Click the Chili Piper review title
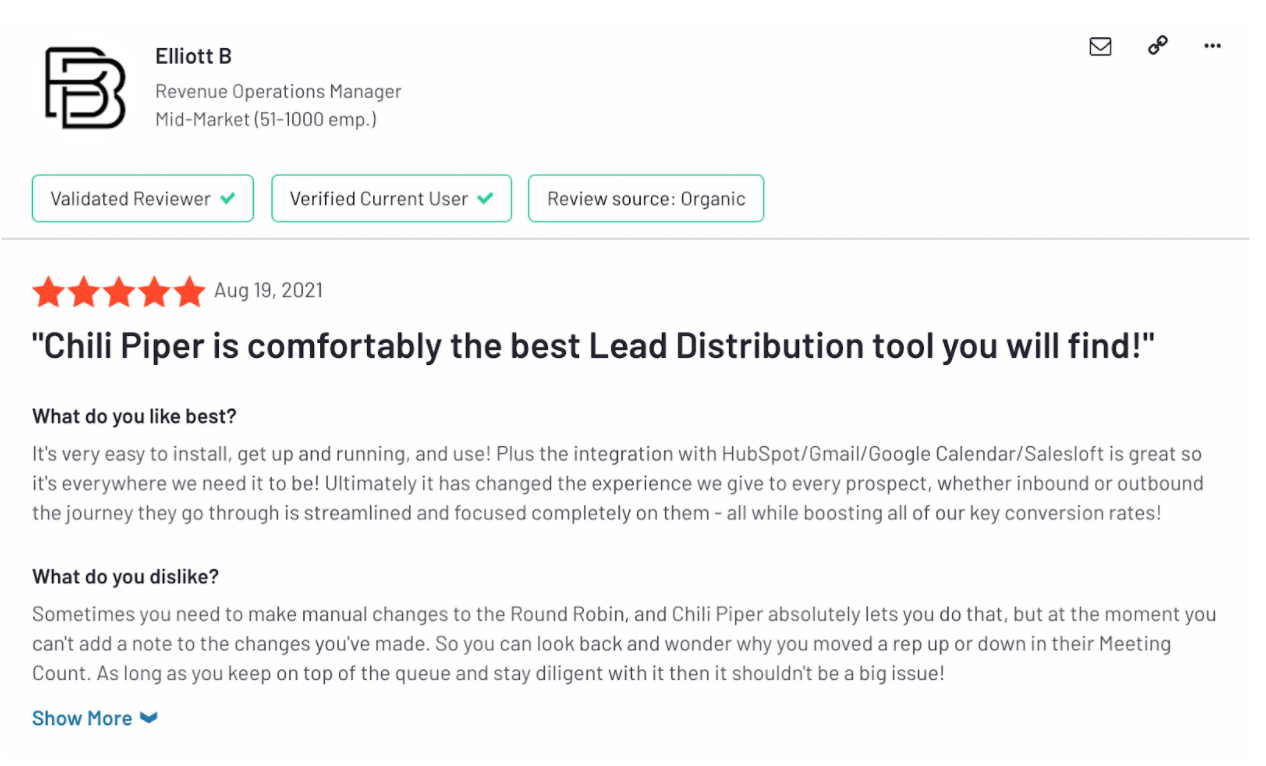Screen dimensions: 1266x766 point(593,346)
